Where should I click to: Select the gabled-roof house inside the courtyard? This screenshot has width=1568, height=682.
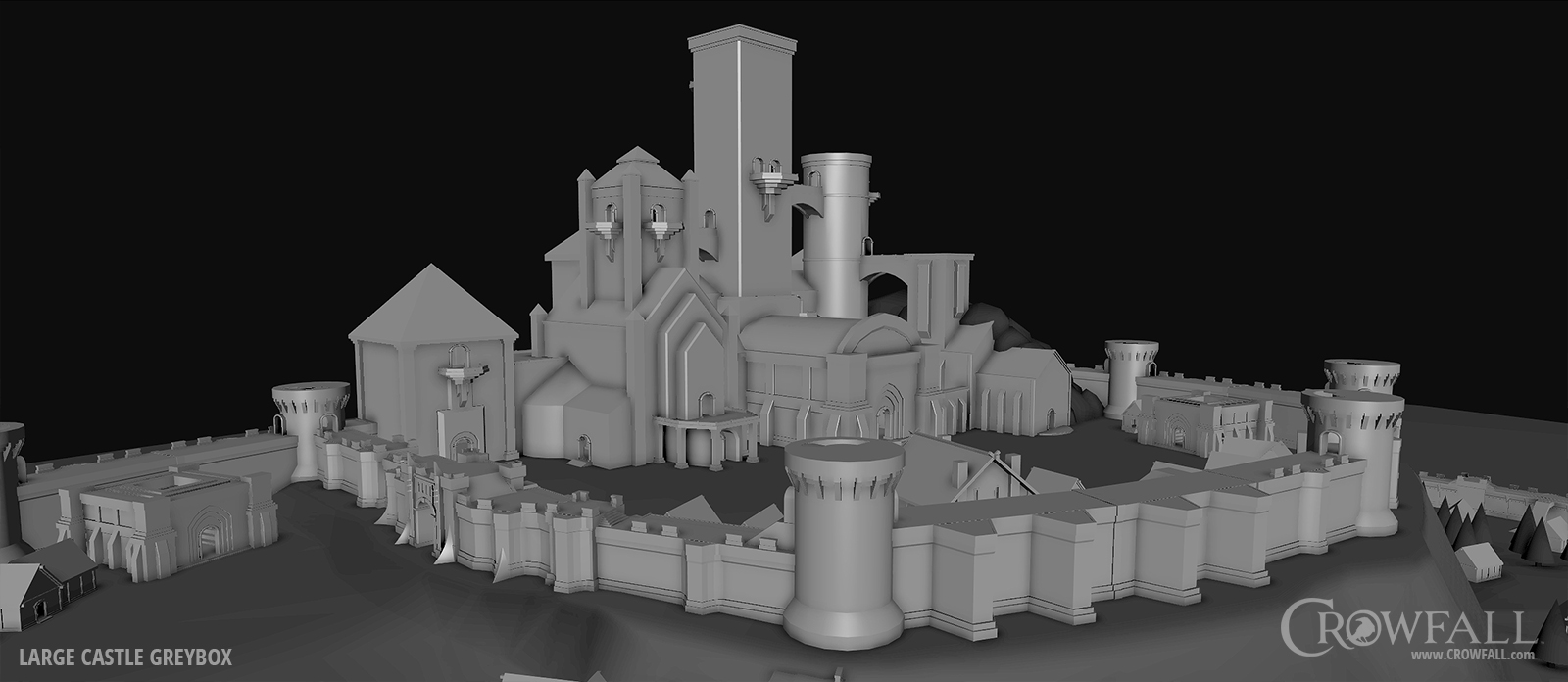pyautogui.click(x=990, y=475)
